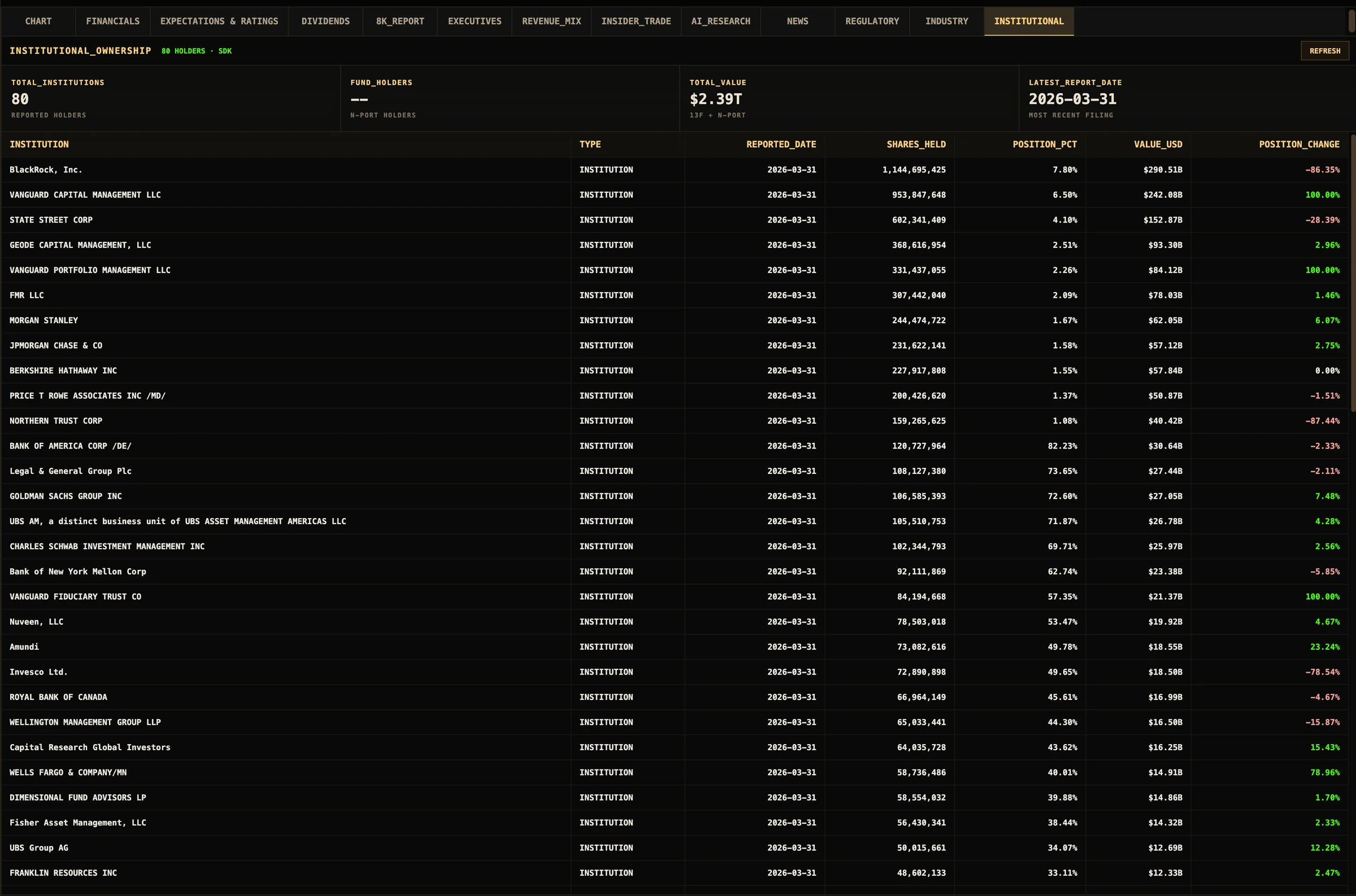Image resolution: width=1356 pixels, height=896 pixels.
Task: Select Bank of New York Mellon row
Action: coord(675,572)
